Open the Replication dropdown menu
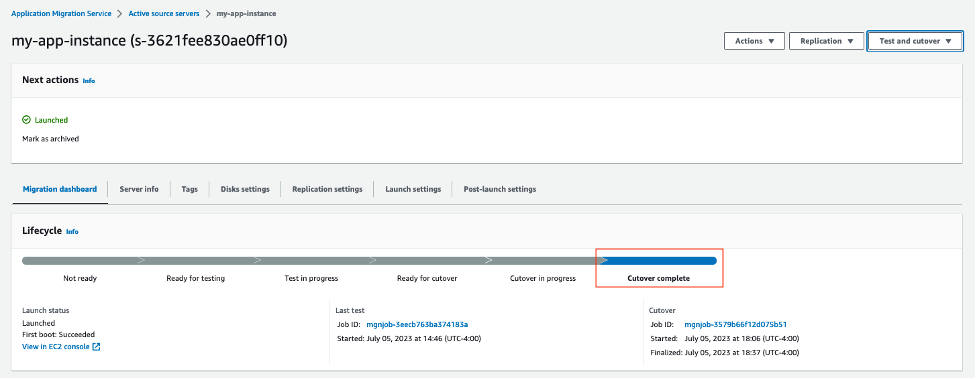 826,41
